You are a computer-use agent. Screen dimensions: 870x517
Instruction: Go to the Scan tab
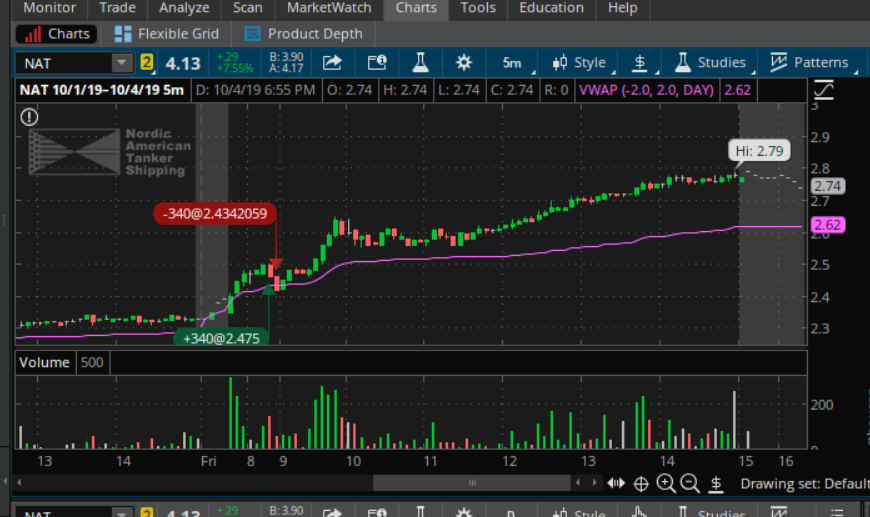tap(247, 8)
